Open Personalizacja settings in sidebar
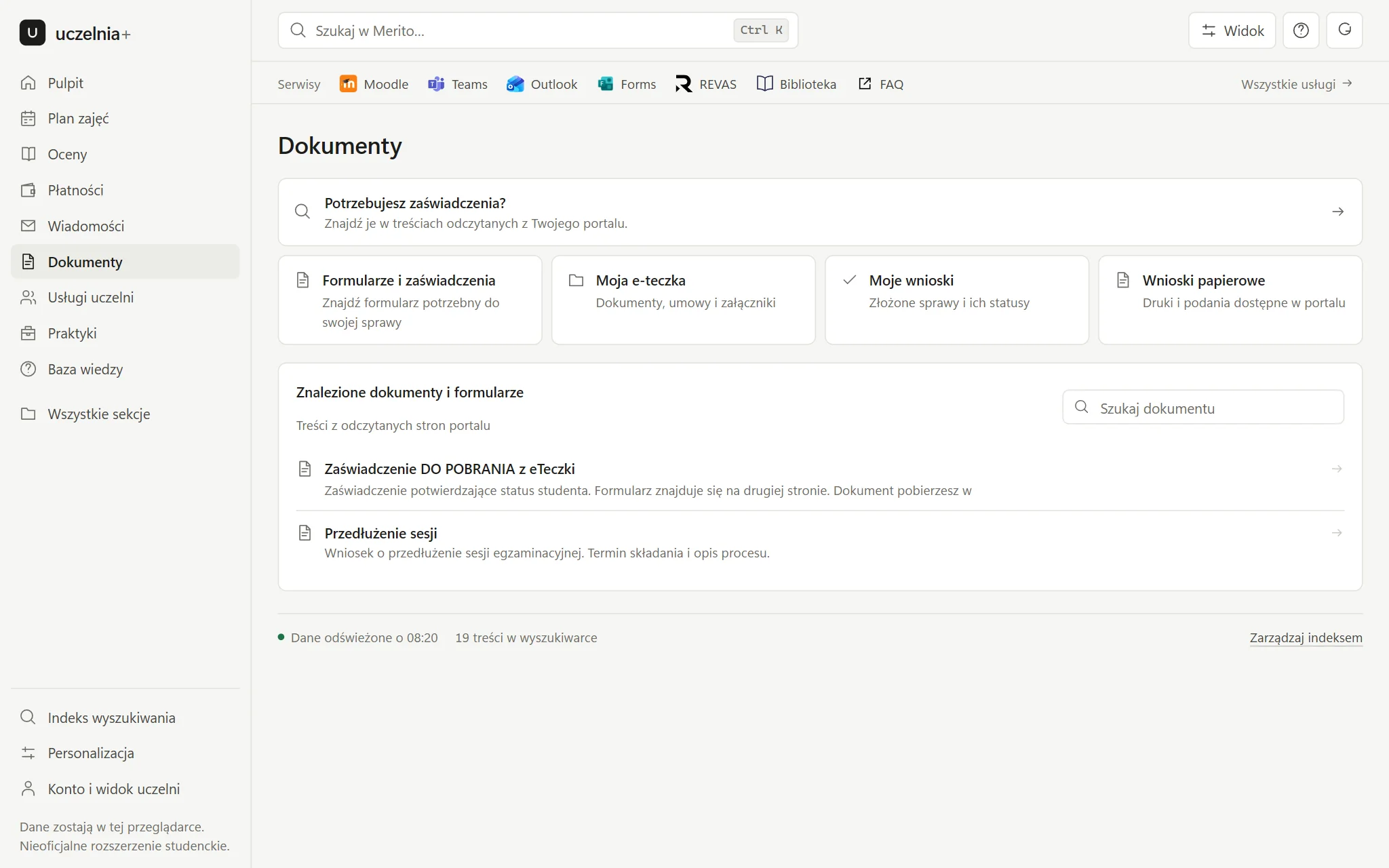Image resolution: width=1389 pixels, height=868 pixels. (x=125, y=753)
